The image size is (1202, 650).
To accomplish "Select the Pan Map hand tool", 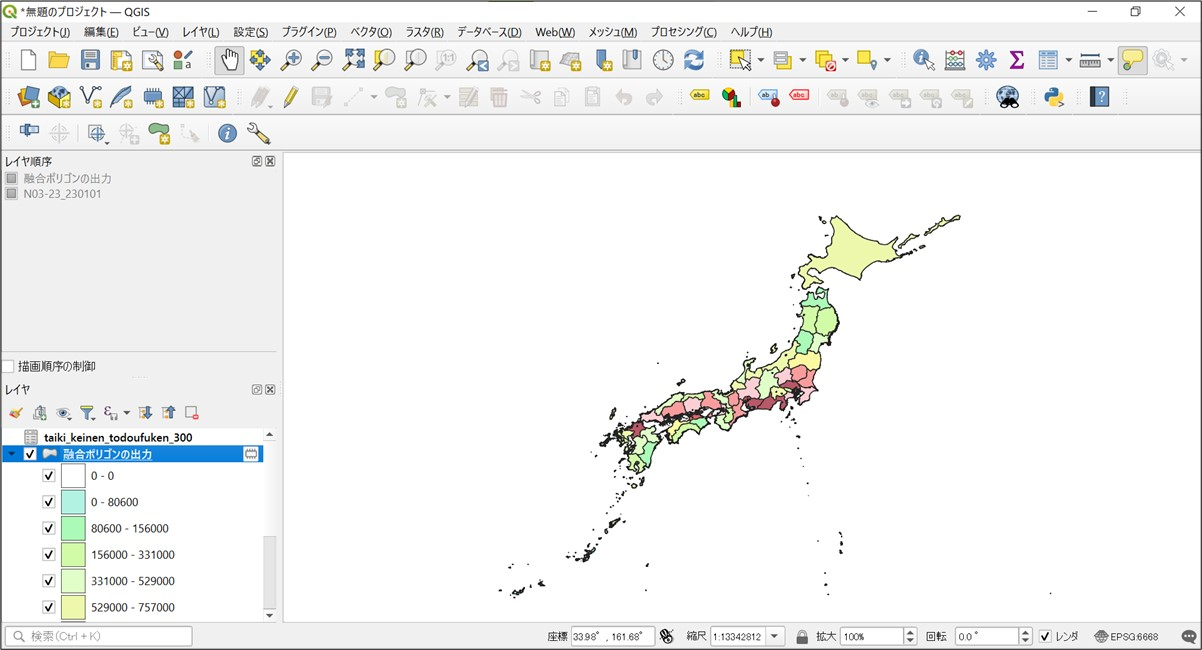I will (x=229, y=60).
